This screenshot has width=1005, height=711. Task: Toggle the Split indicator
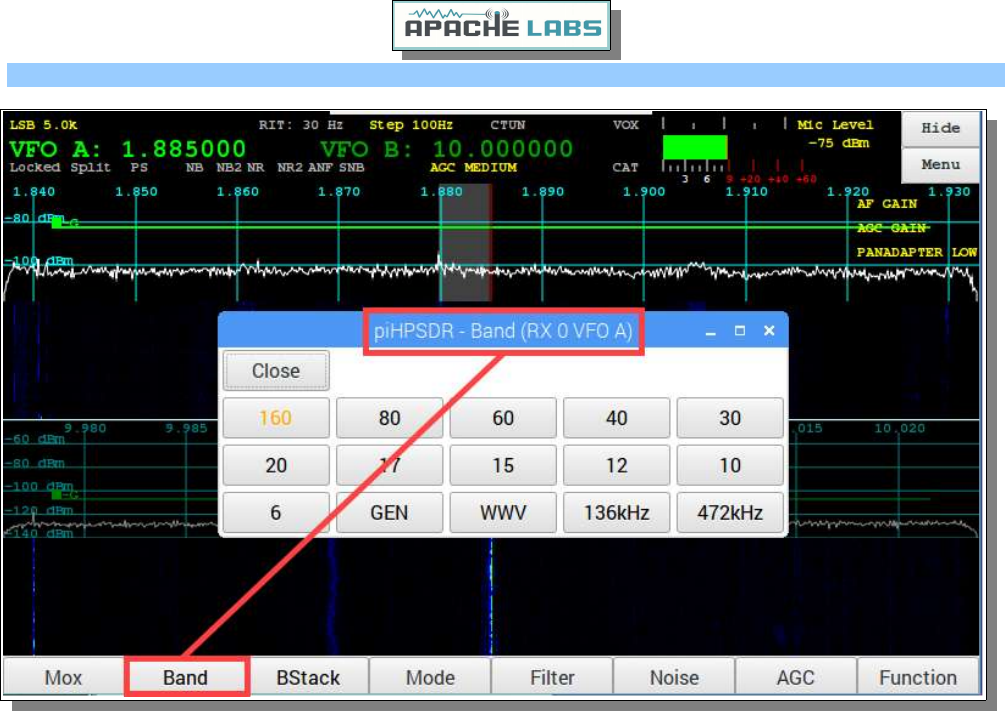pyautogui.click(x=90, y=167)
